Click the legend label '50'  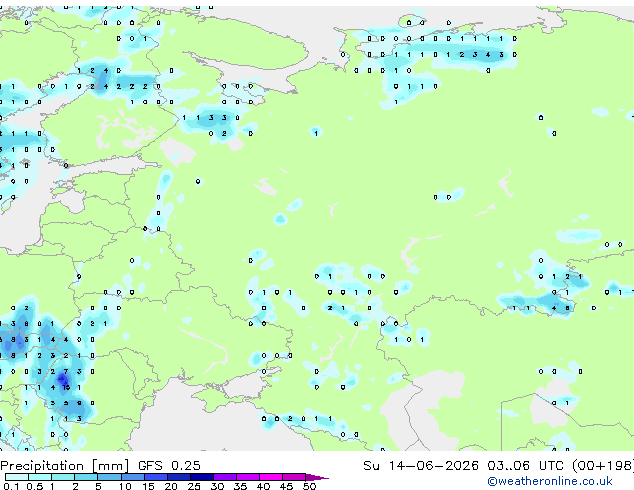(x=309, y=486)
